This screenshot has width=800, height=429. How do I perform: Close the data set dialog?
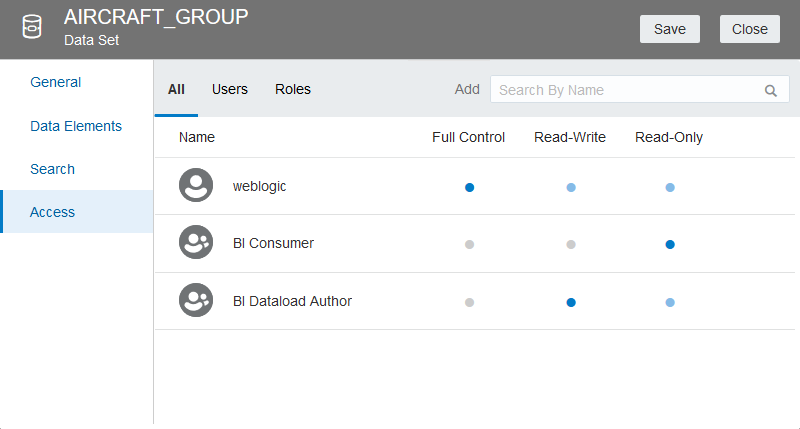750,29
